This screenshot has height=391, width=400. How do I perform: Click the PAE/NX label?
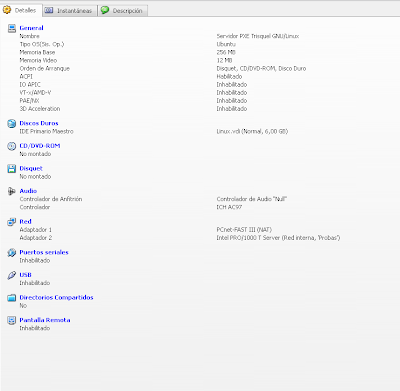tap(29, 101)
